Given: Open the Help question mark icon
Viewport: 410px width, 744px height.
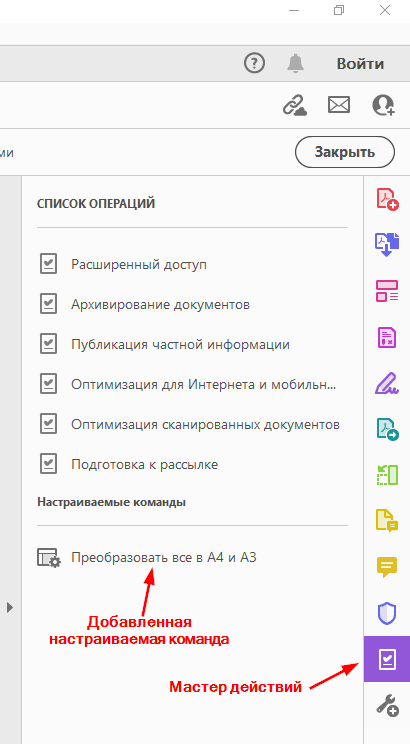Looking at the screenshot, I should pos(254,63).
